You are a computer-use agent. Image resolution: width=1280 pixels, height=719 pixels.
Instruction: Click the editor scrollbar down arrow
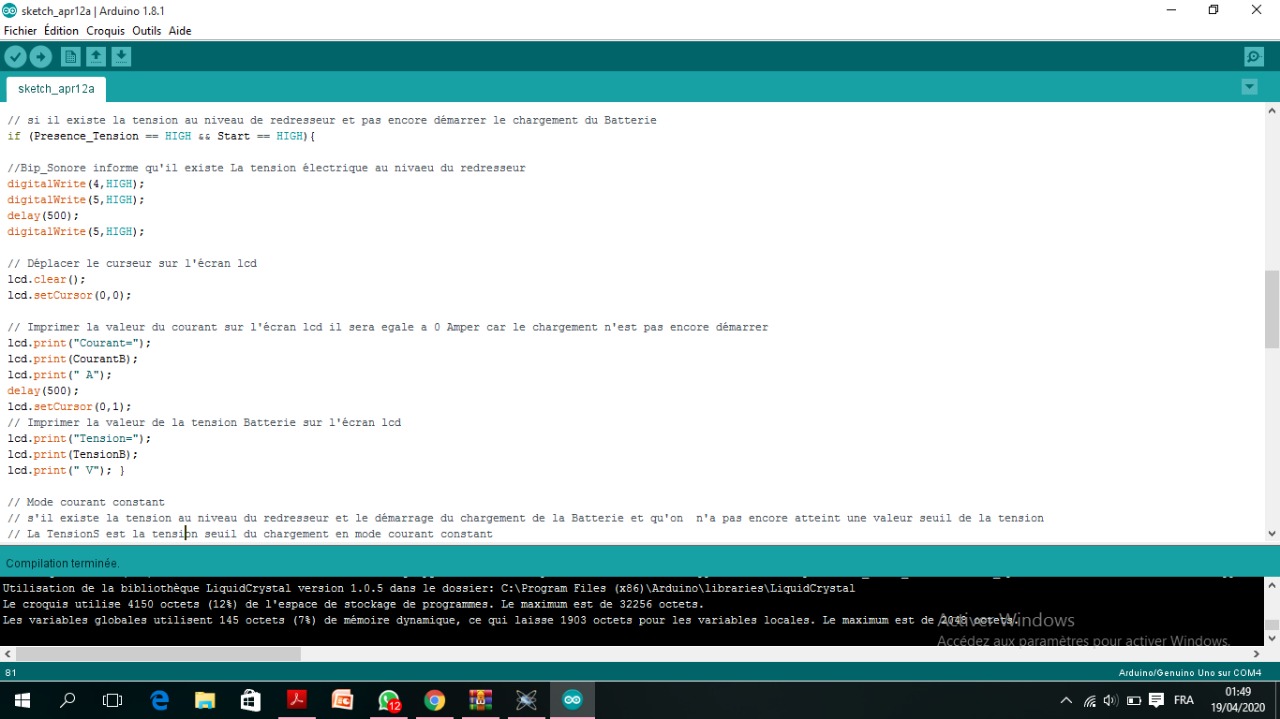coord(1272,534)
